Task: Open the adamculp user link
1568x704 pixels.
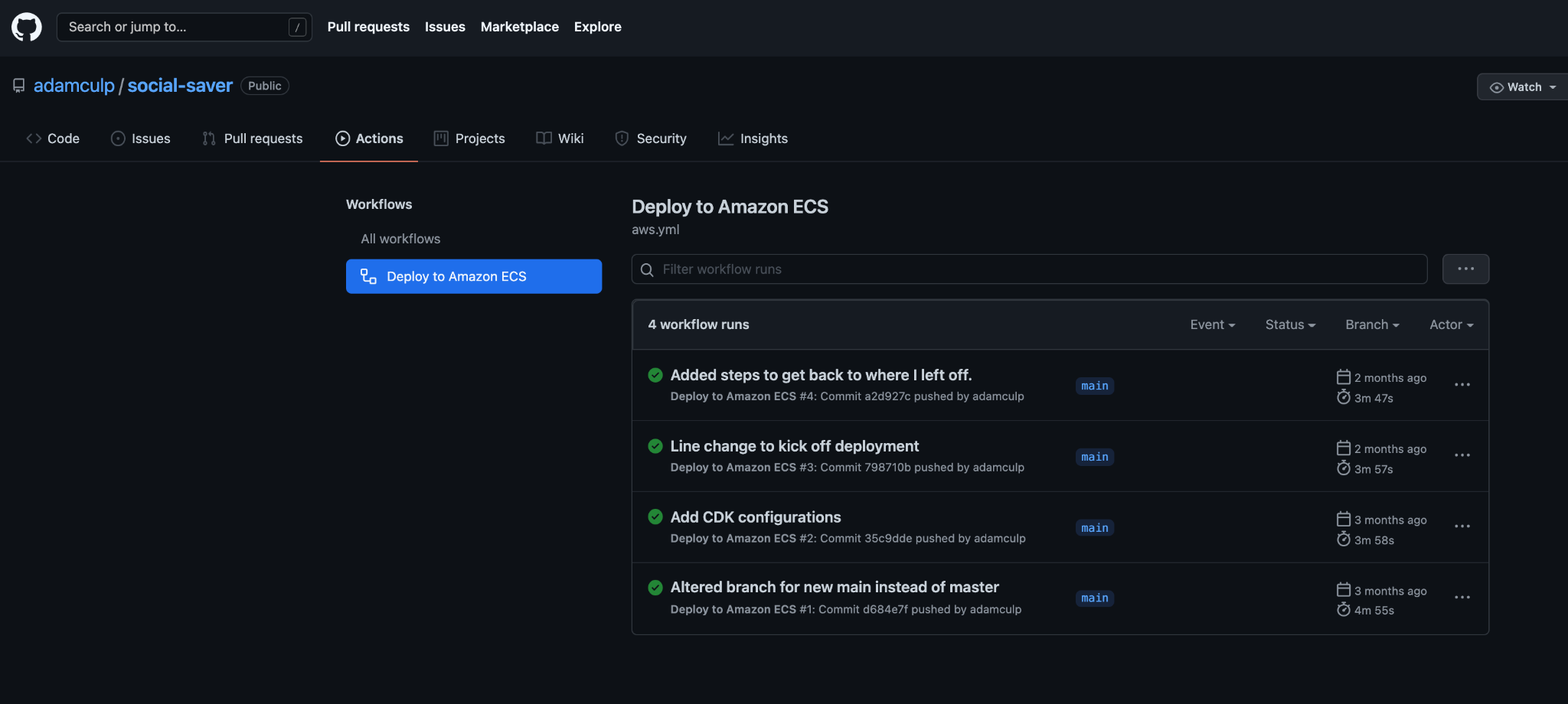Action: [74, 86]
